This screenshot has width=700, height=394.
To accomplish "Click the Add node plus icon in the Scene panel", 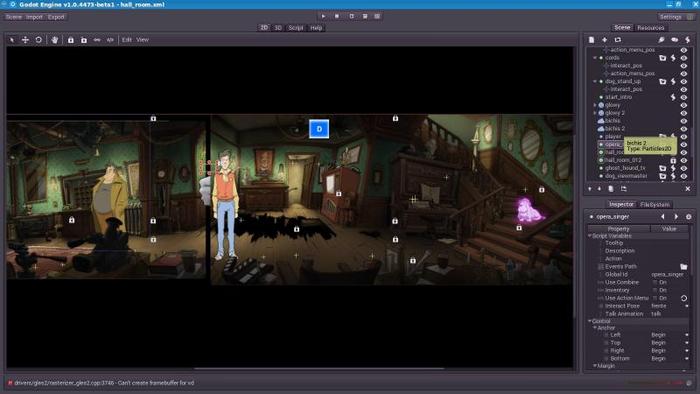I will 604,40.
